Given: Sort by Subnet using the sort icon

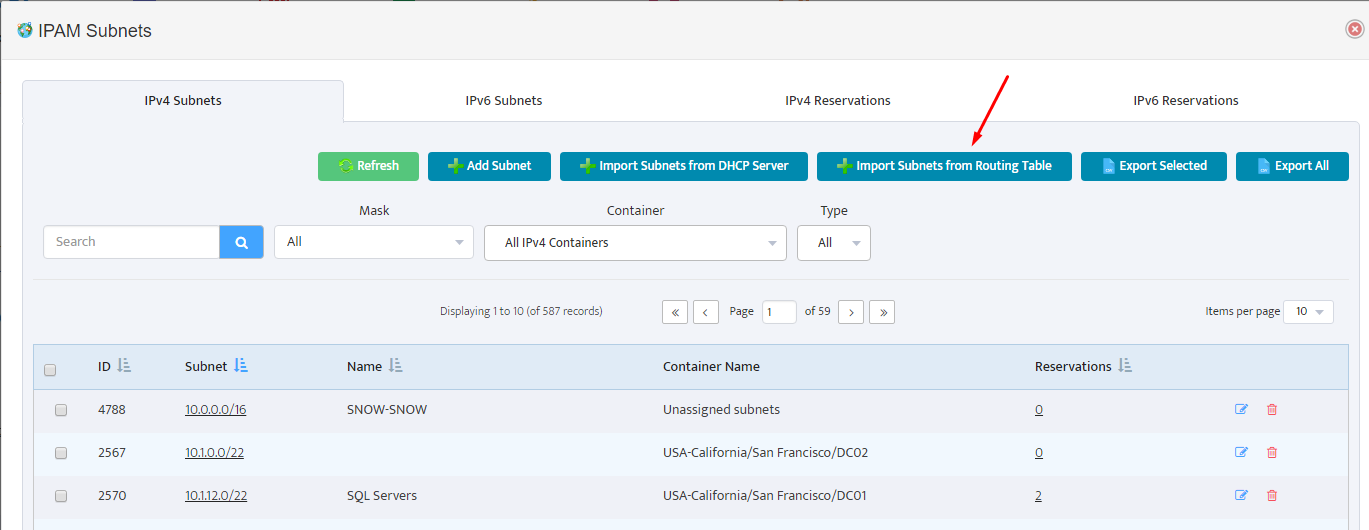Looking at the screenshot, I should (241, 366).
